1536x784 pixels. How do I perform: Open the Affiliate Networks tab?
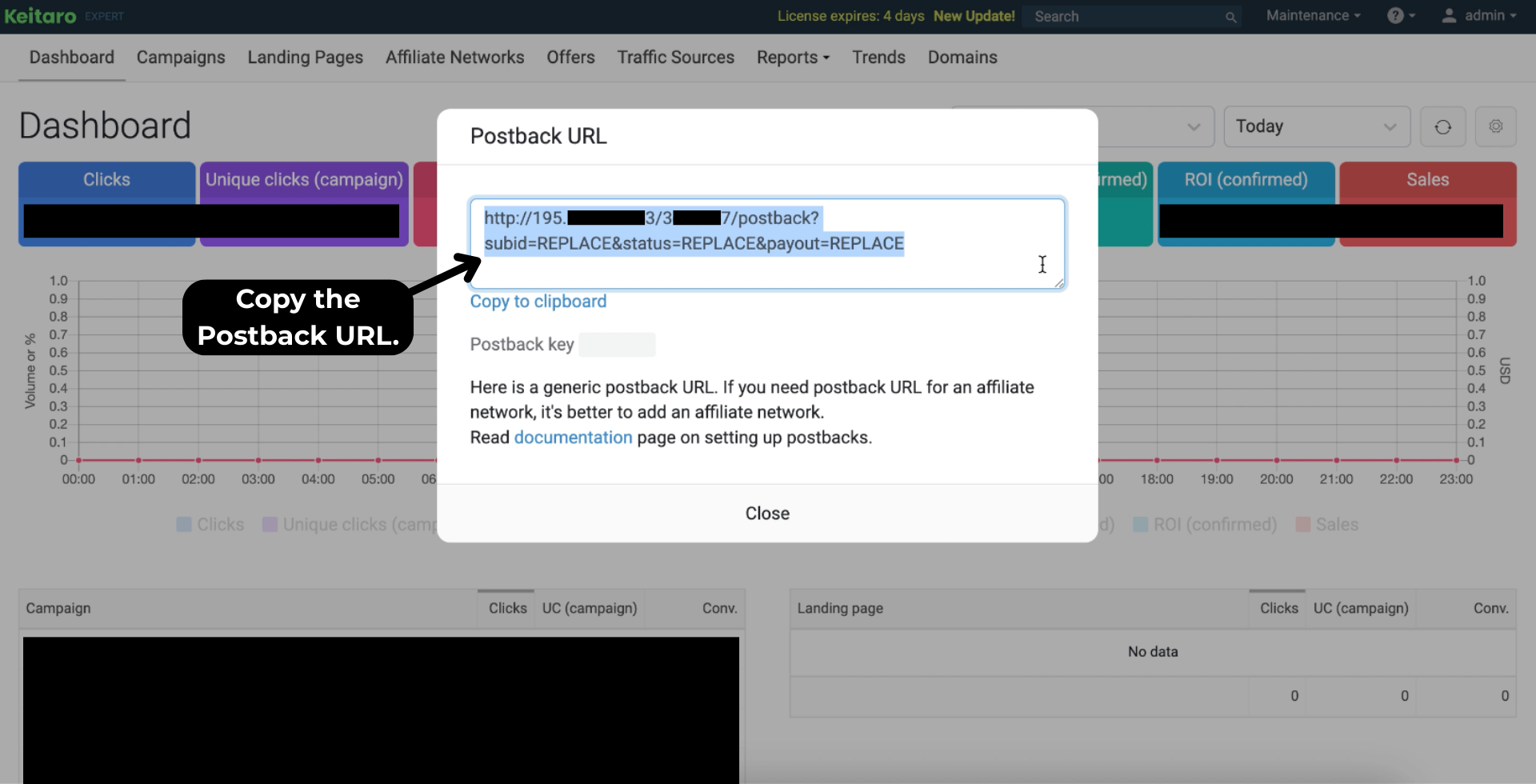[x=454, y=58]
